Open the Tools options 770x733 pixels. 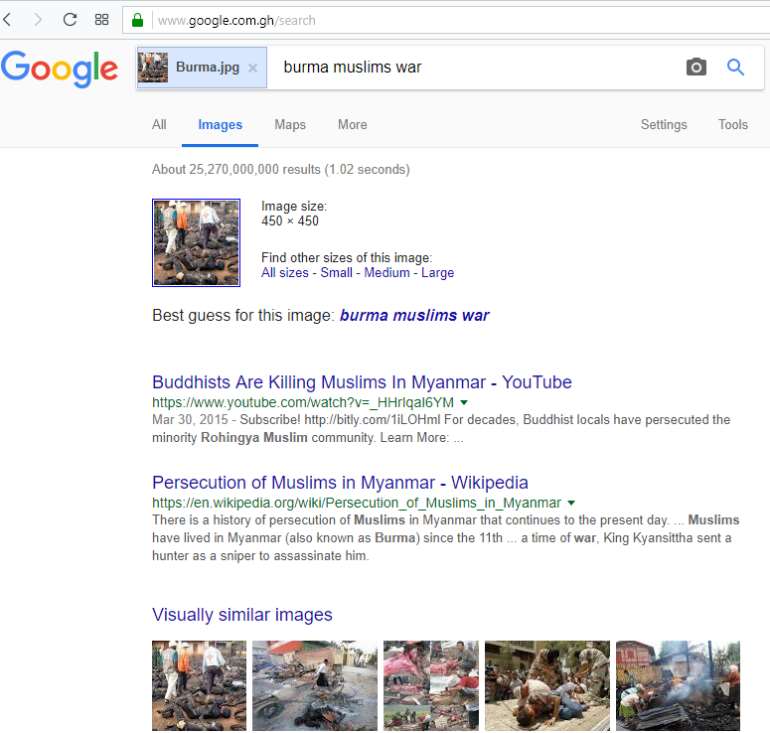coord(733,125)
